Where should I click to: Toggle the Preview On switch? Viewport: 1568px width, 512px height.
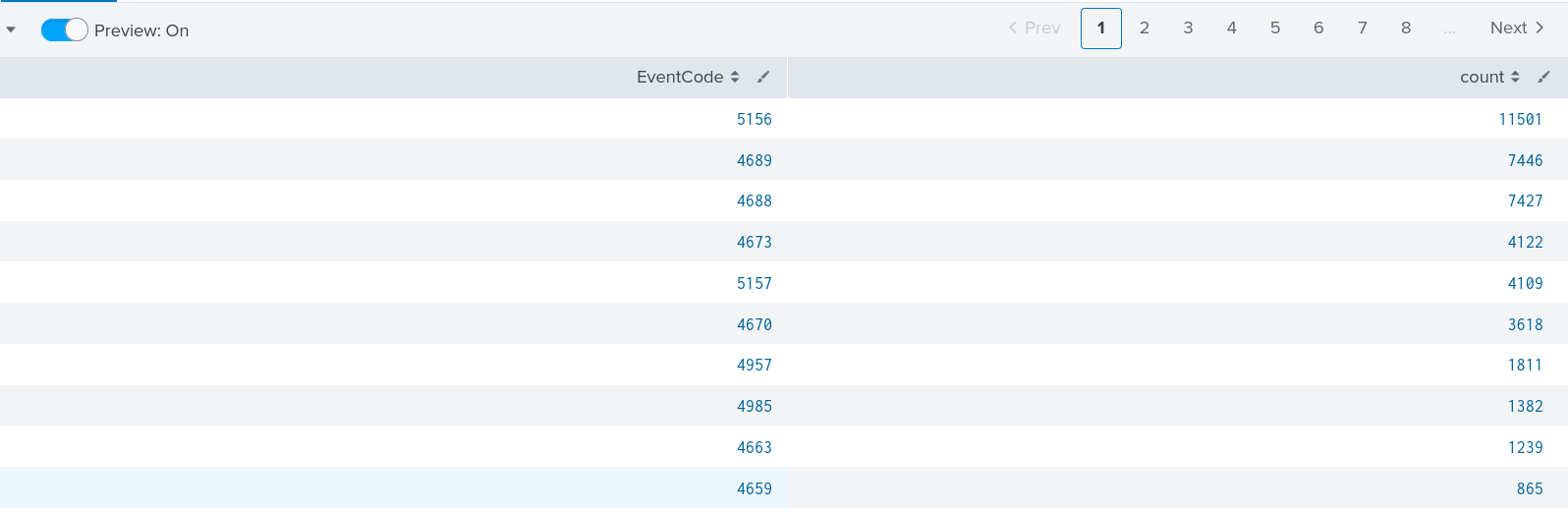pos(64,30)
